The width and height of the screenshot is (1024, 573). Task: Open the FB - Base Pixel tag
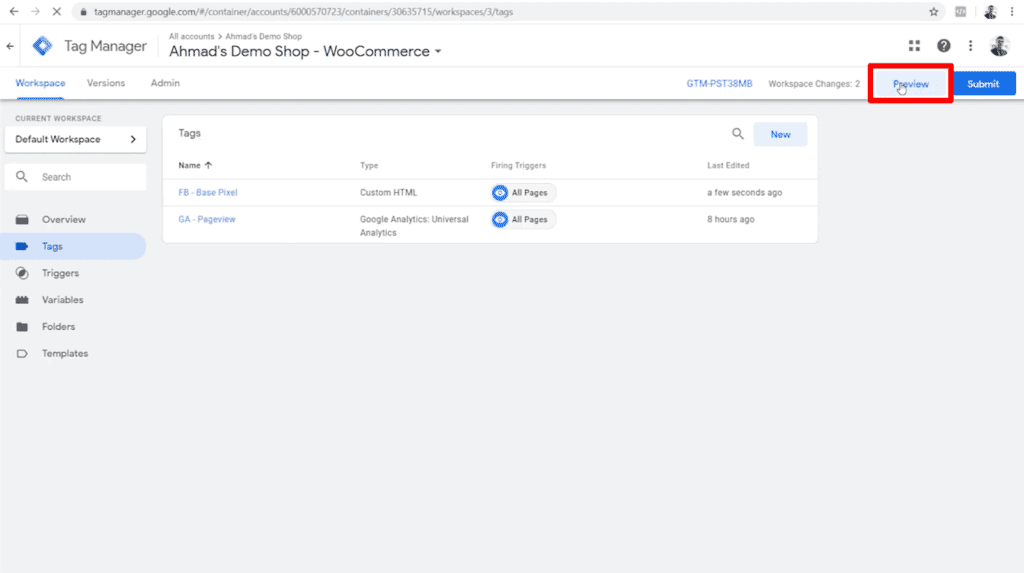(208, 193)
